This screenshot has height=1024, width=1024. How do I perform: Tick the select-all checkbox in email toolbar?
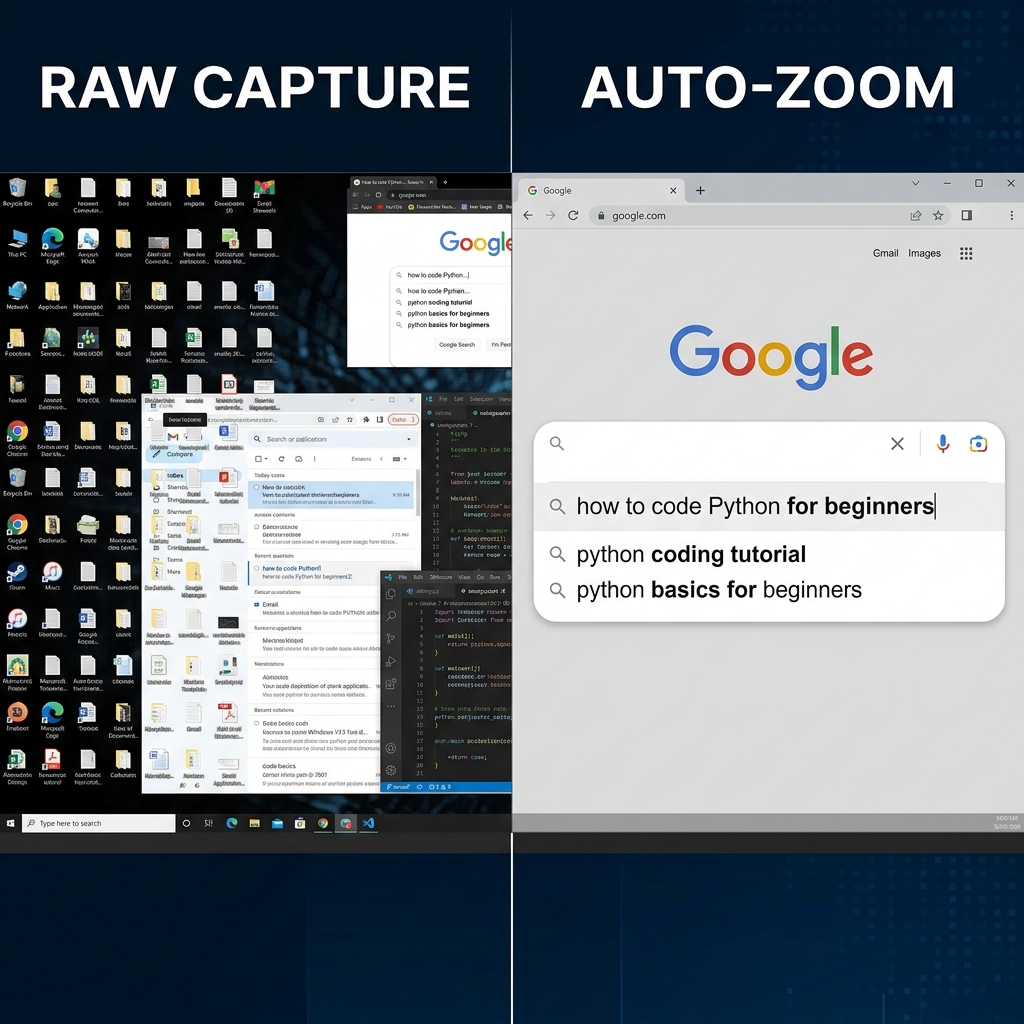click(x=258, y=459)
